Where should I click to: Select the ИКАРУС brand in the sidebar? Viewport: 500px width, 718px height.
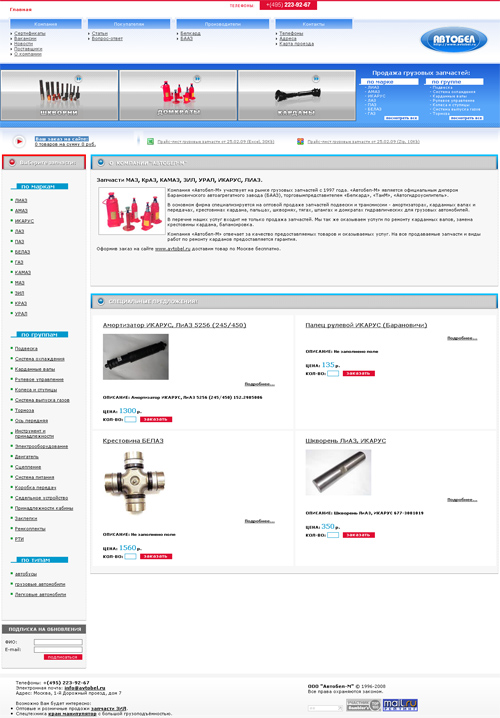tap(24, 221)
